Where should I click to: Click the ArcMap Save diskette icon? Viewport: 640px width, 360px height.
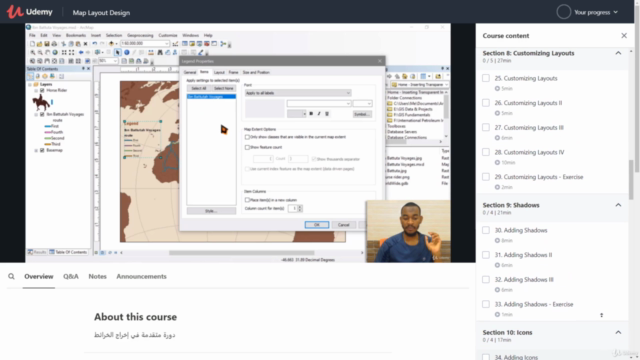point(47,44)
